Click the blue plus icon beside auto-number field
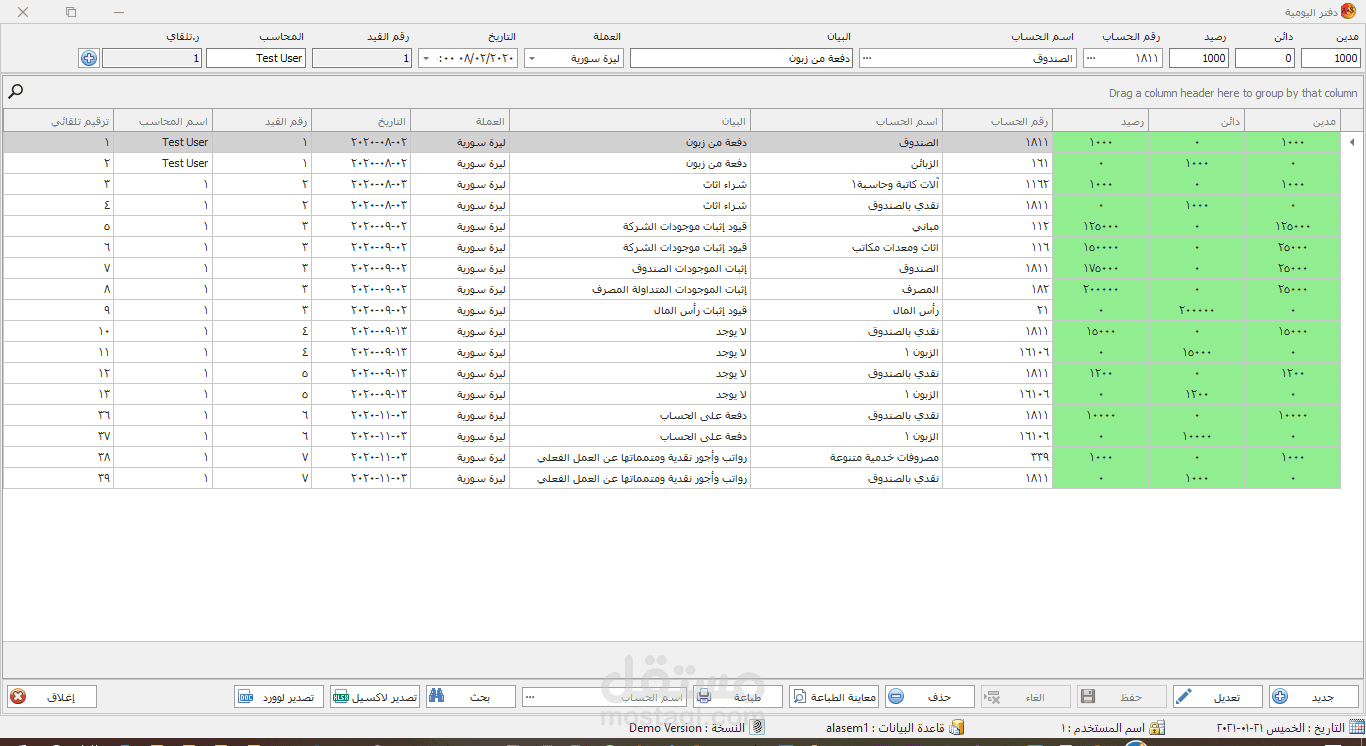The width and height of the screenshot is (1366, 746). [x=89, y=58]
